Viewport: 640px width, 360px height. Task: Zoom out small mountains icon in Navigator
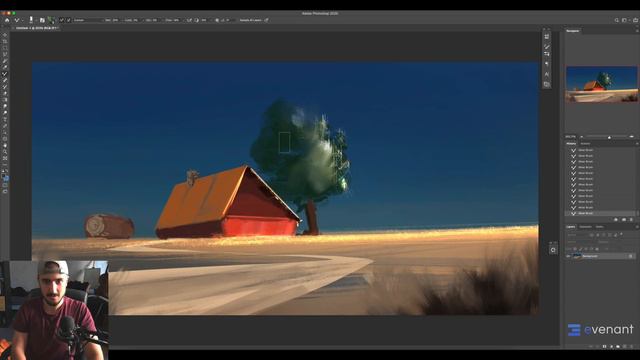click(582, 137)
